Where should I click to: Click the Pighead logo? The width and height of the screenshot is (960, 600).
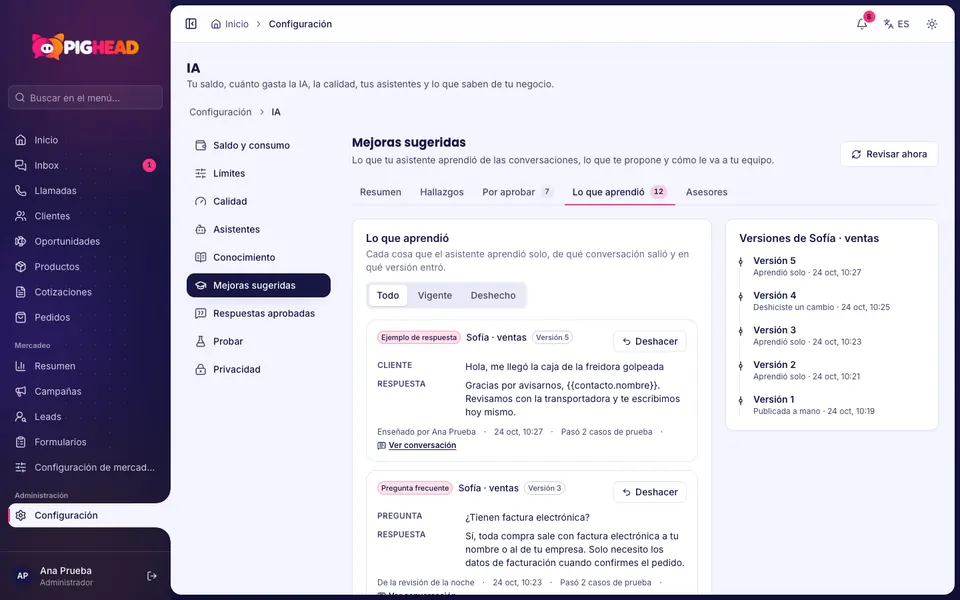coord(85,47)
